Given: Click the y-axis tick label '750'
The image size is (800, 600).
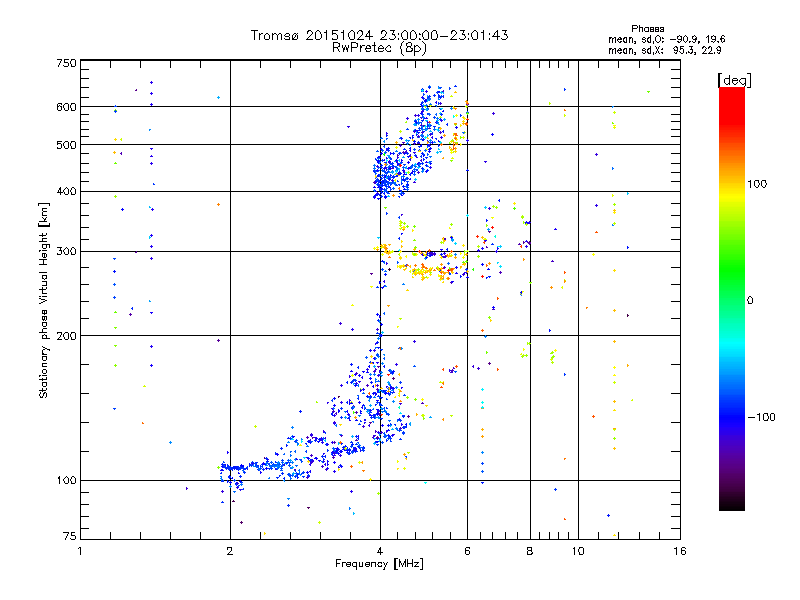Looking at the screenshot, I should (66, 63).
